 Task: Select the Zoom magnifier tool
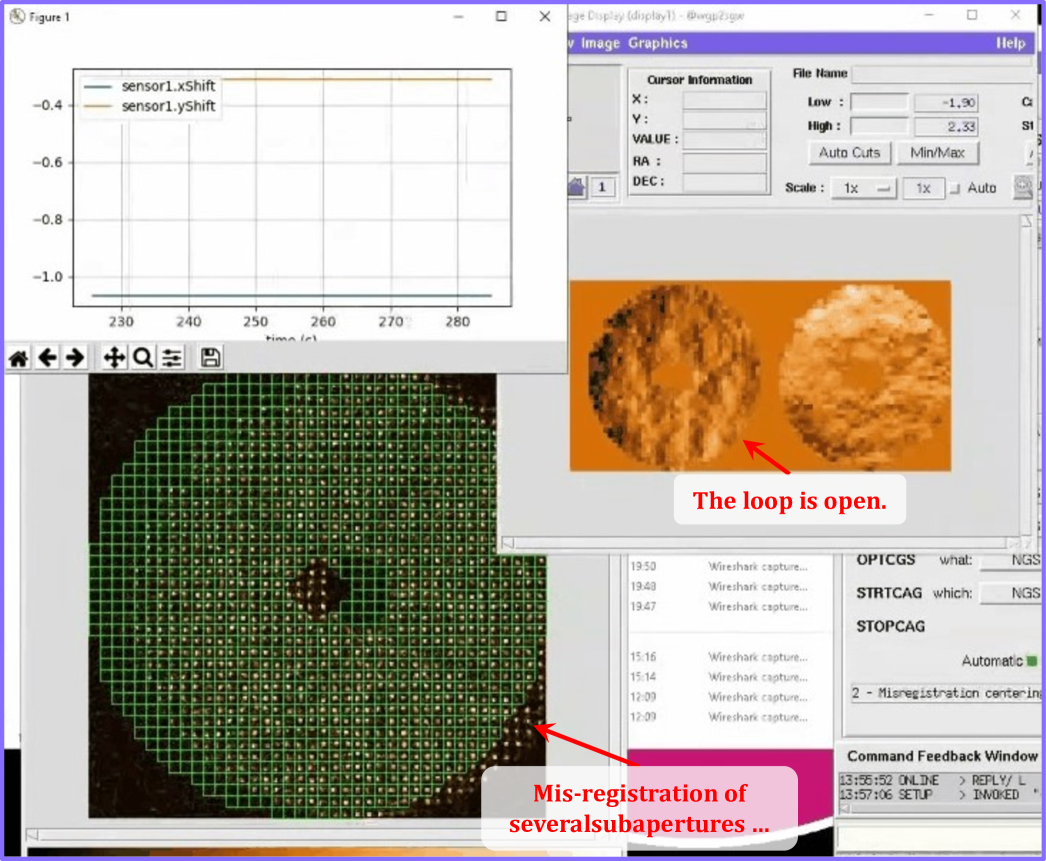point(143,358)
